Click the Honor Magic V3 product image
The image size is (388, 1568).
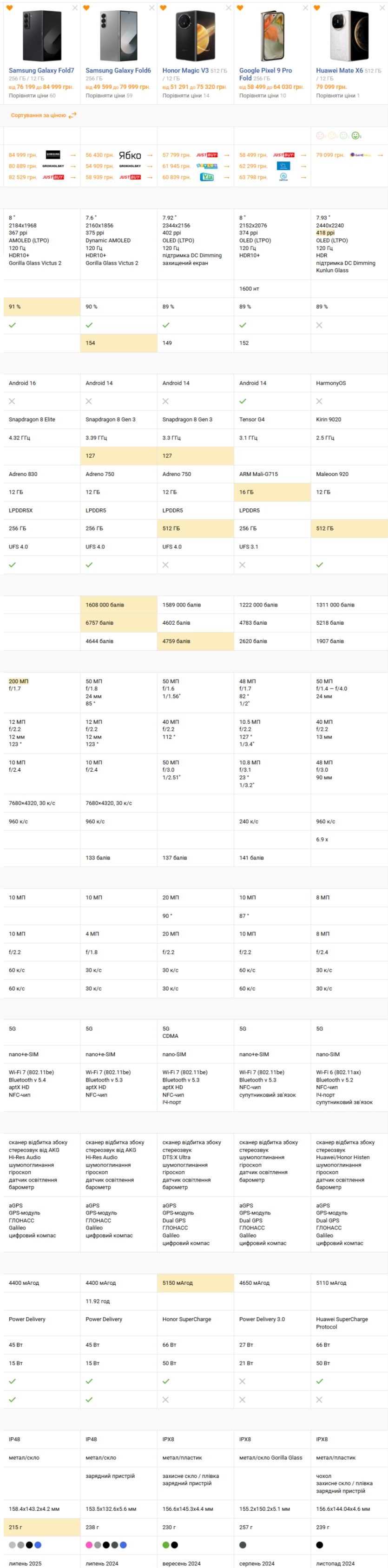click(x=195, y=37)
